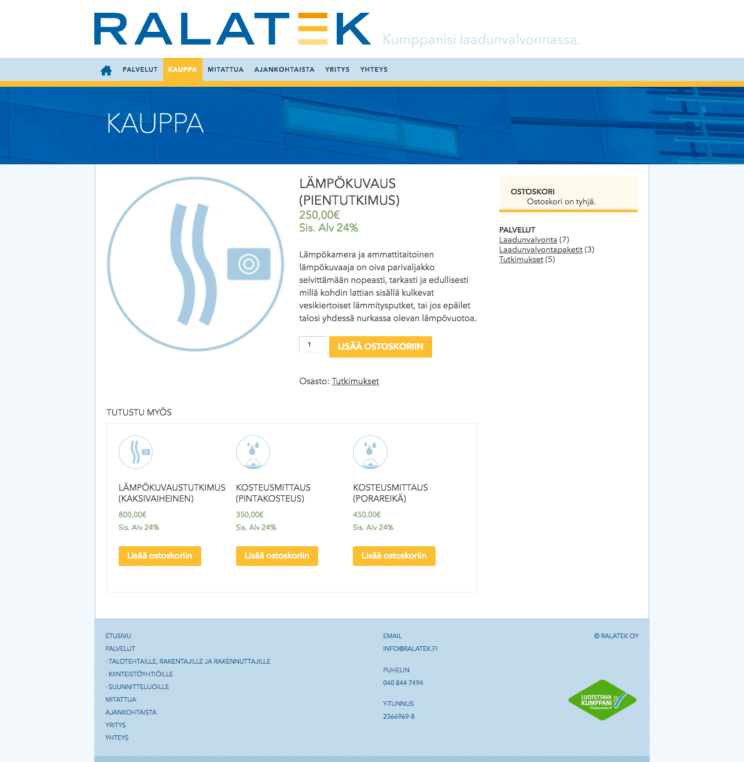The width and height of the screenshot is (744, 762).
Task: Open Laadunvalvonta category link
Action: click(528, 240)
